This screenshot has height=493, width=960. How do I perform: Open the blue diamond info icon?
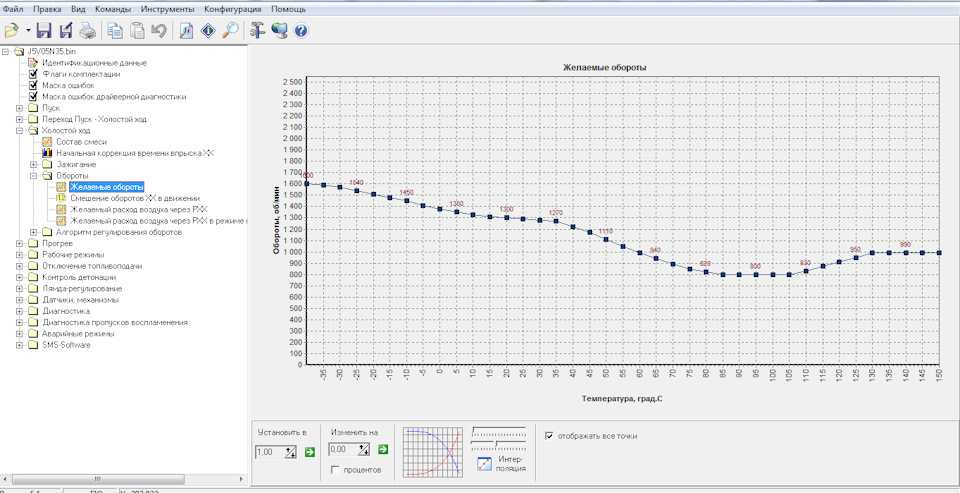coord(208,31)
